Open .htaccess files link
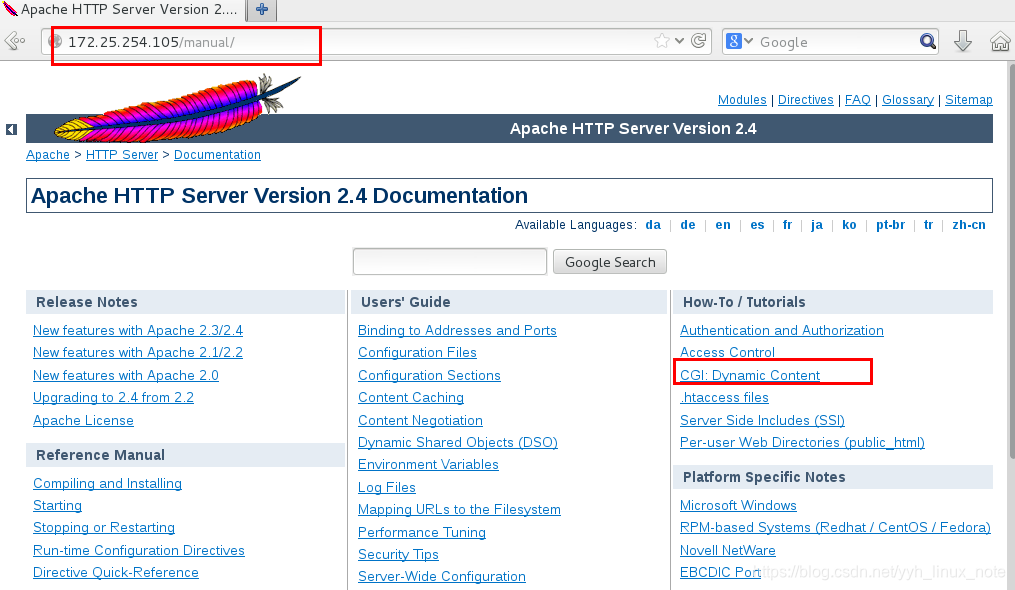1015x590 pixels. tap(724, 398)
